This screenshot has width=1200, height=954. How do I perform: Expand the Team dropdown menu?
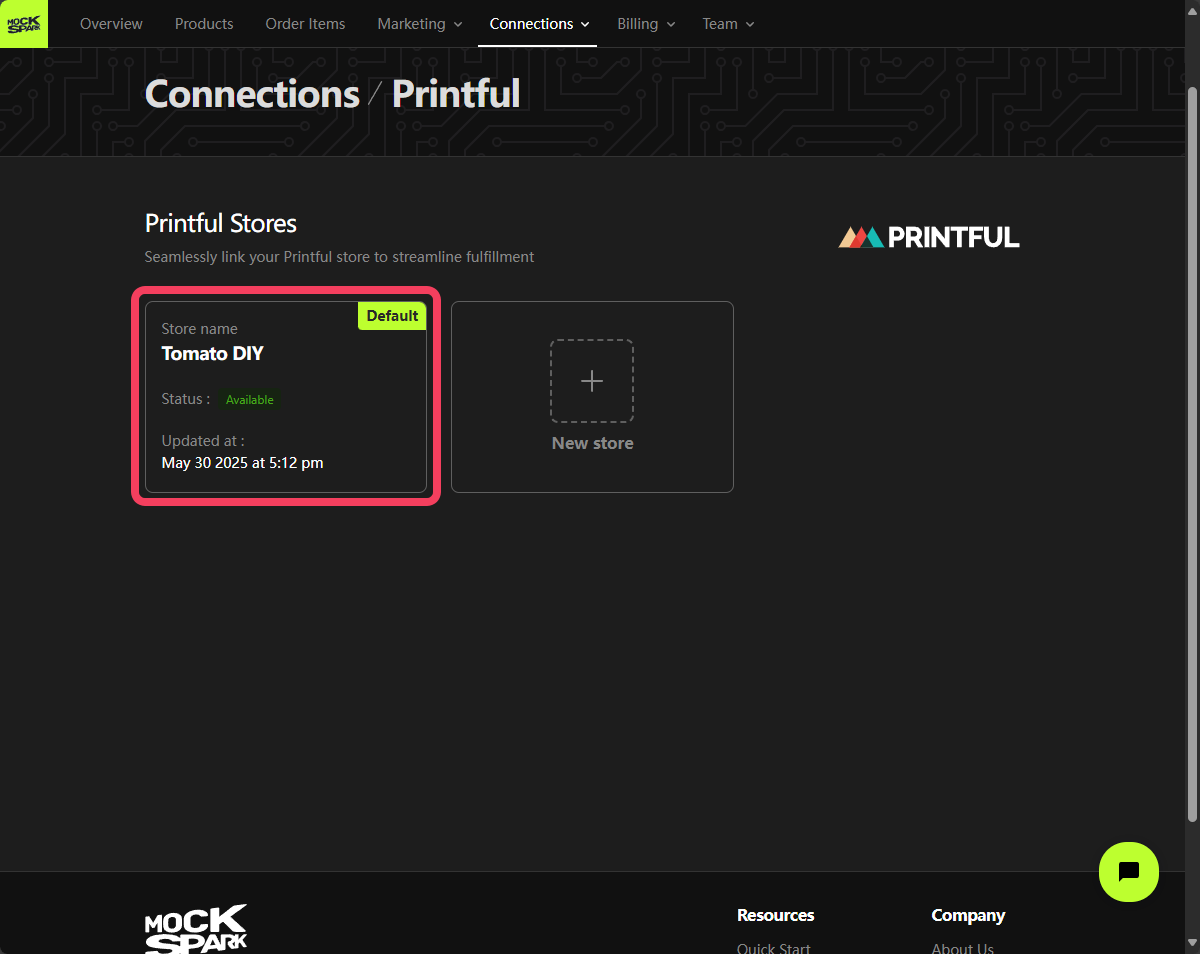[x=728, y=24]
